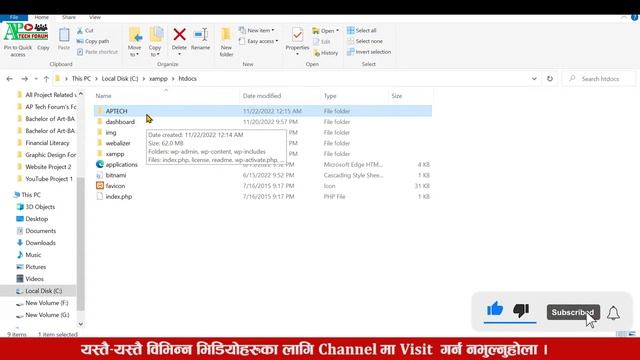Click Invert selection in the ribbon
The image size is (640, 360).
click(369, 52)
